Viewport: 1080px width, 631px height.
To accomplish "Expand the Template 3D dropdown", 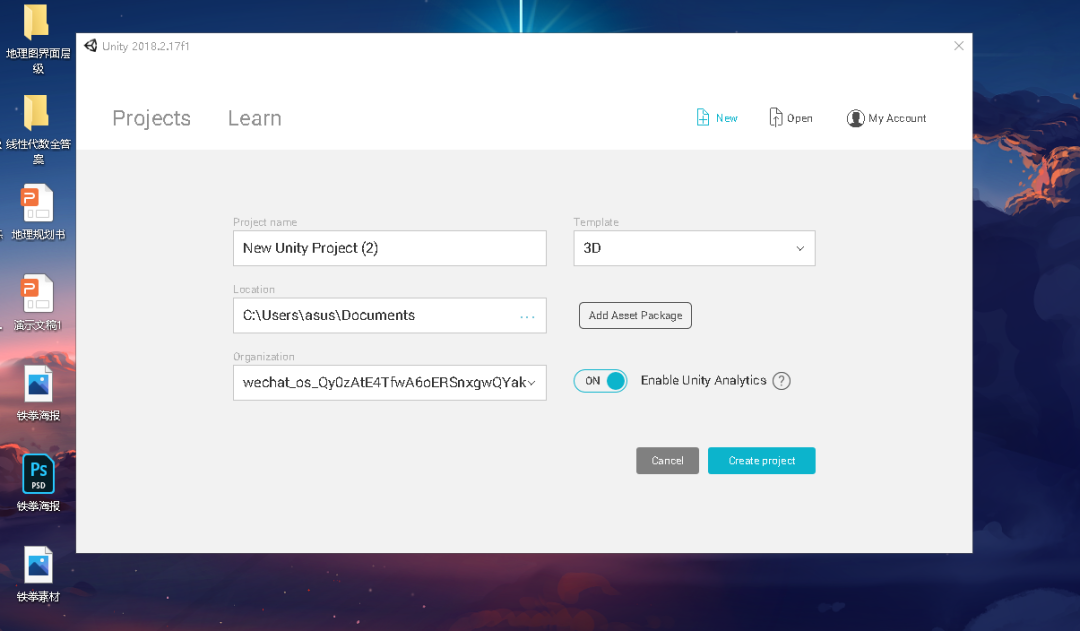I will pyautogui.click(x=694, y=248).
